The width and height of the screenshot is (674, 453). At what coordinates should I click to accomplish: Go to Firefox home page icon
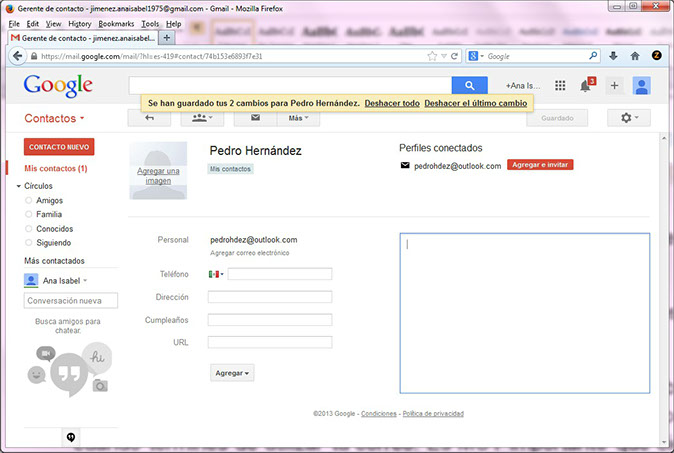(x=635, y=56)
